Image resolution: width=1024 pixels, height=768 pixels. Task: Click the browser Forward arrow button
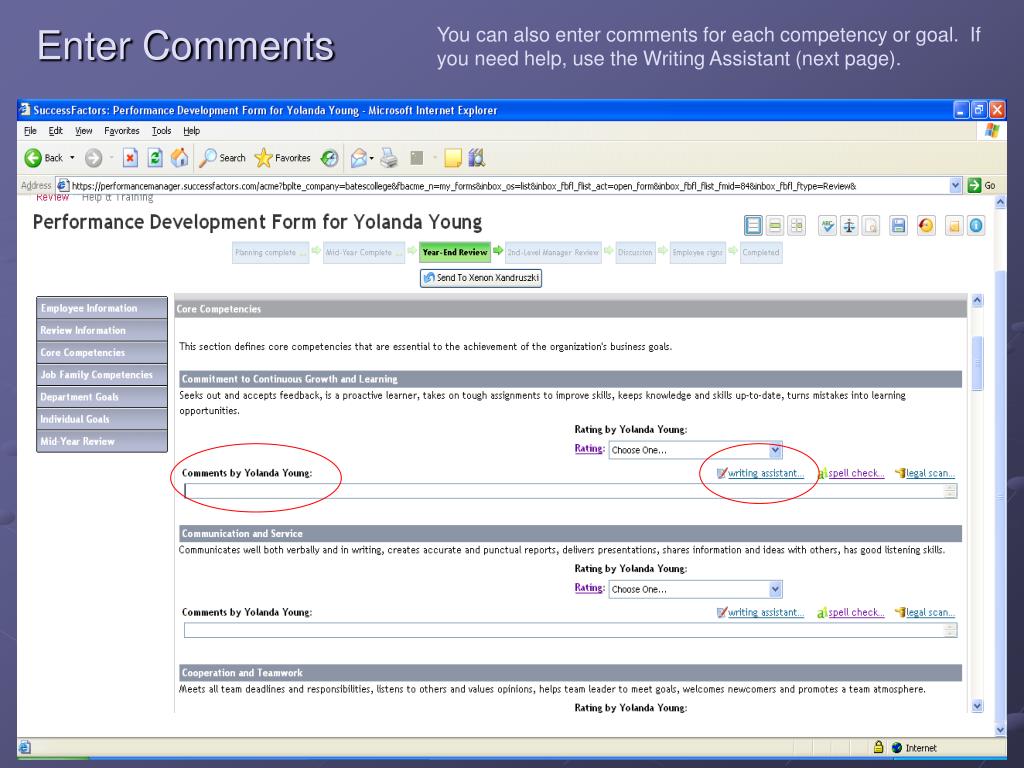94,158
